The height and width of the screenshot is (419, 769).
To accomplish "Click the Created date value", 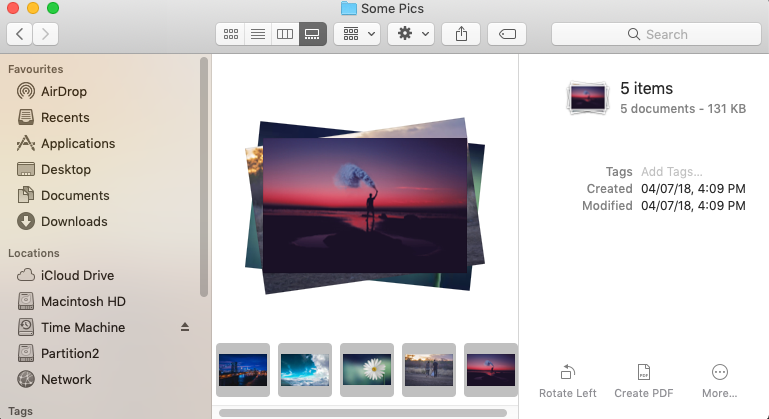I will (693, 189).
